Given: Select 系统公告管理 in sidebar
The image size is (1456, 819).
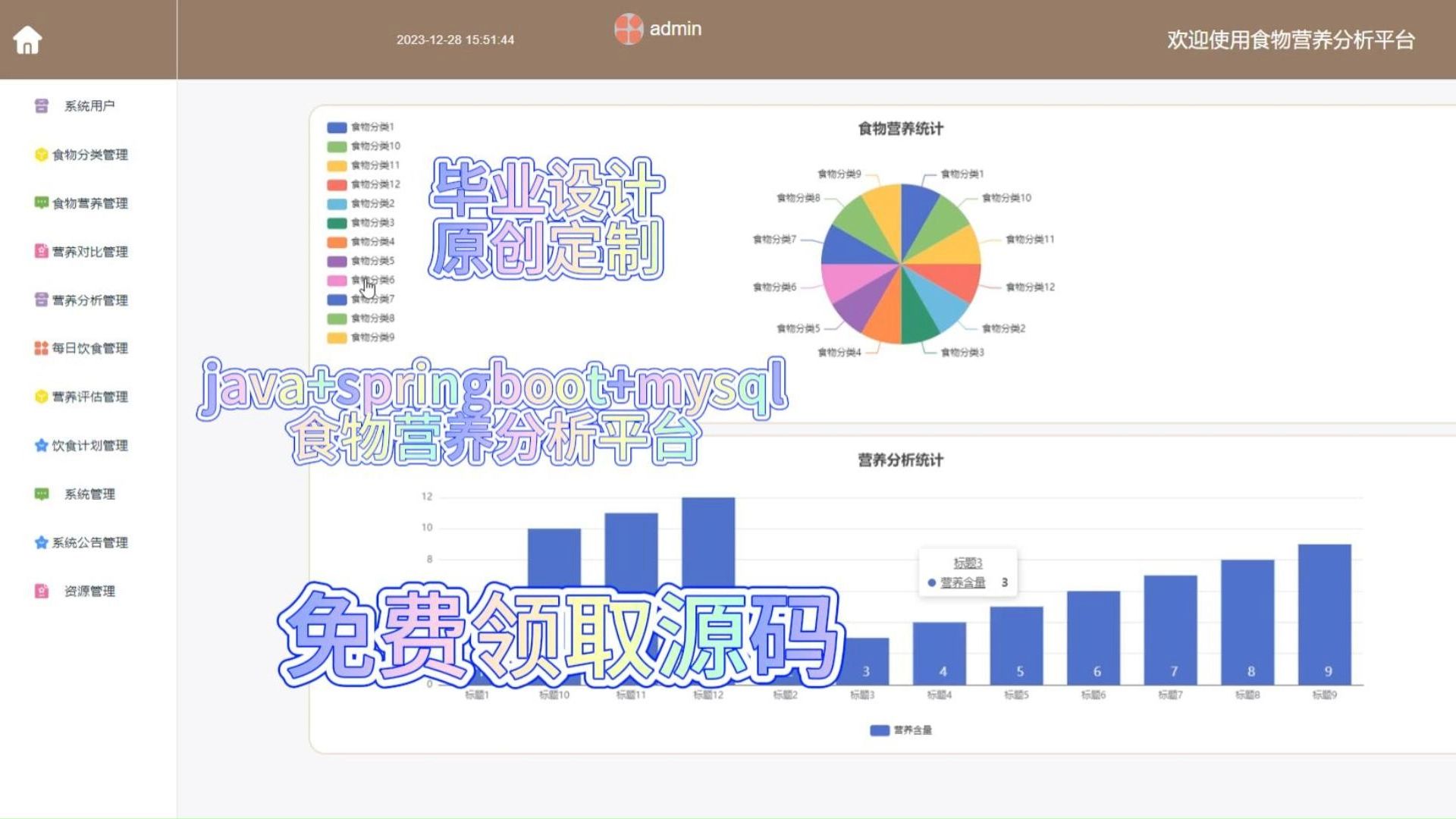Looking at the screenshot, I should (x=89, y=542).
